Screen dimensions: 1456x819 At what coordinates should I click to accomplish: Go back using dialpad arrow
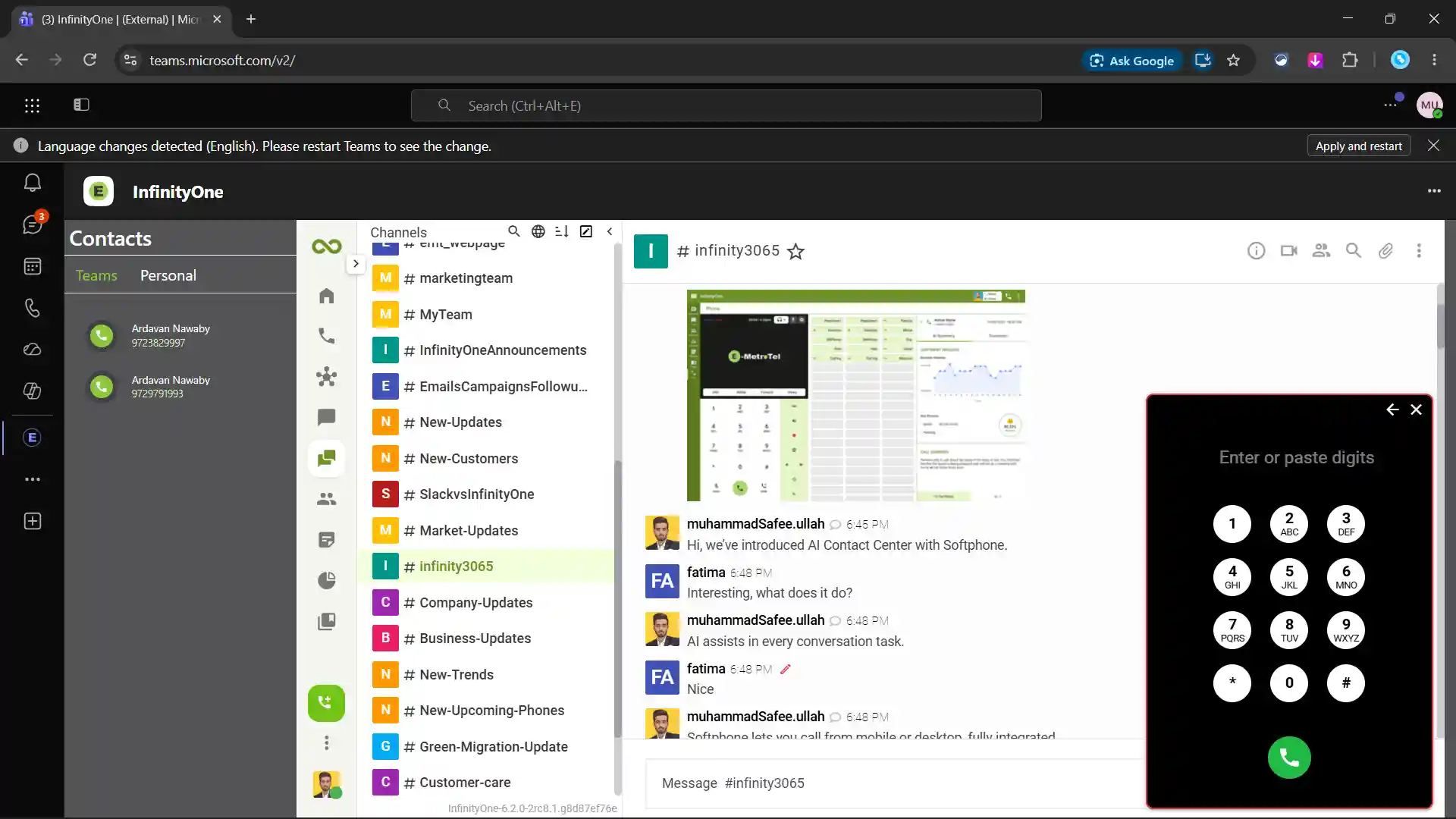(1392, 409)
